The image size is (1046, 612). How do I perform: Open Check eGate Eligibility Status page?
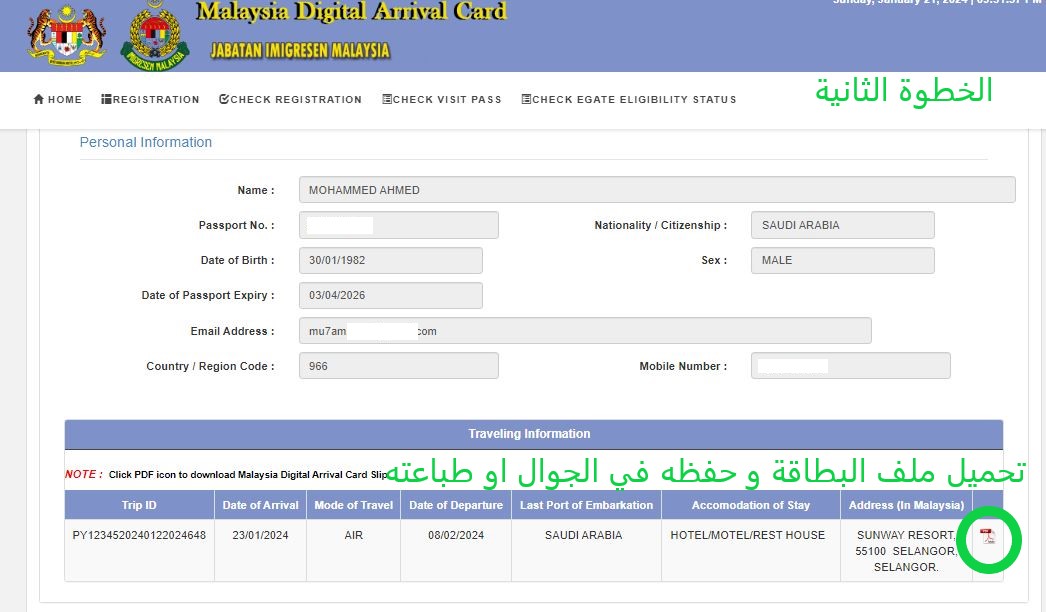click(629, 99)
